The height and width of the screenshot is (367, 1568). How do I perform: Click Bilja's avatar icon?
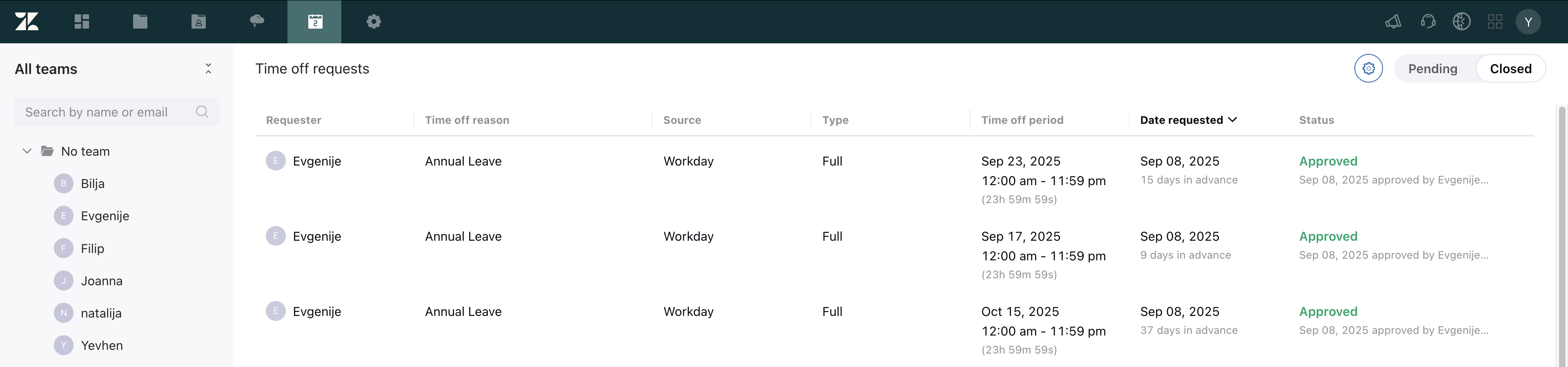[63, 183]
